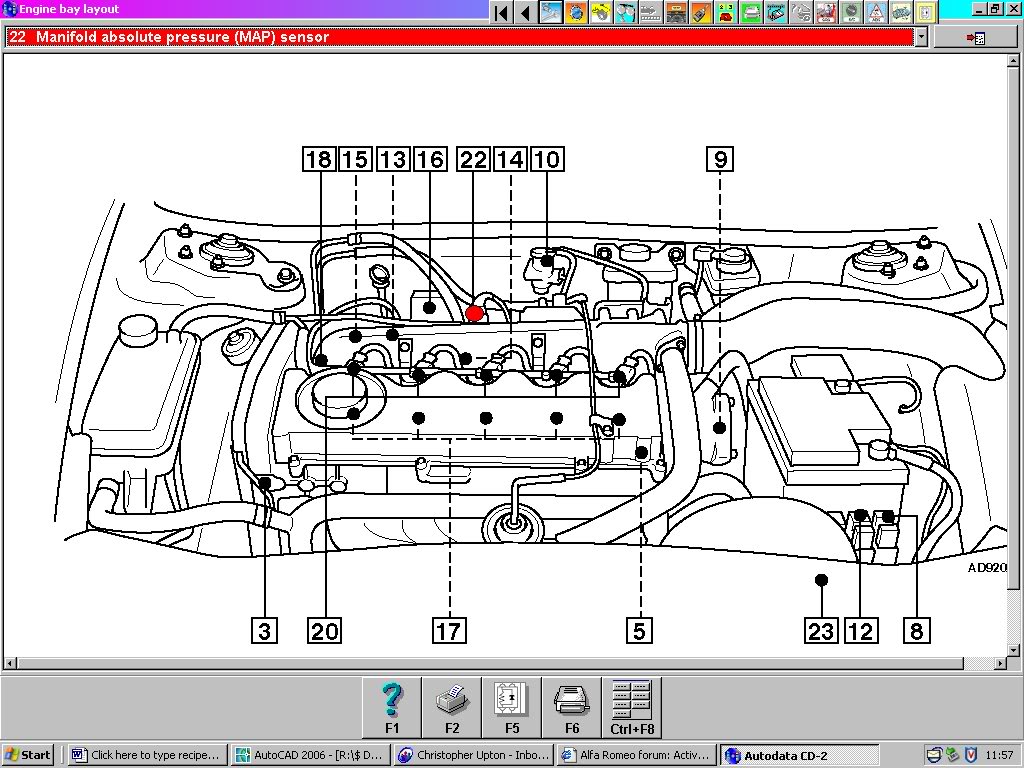Go to previous page using back arrow

point(525,12)
